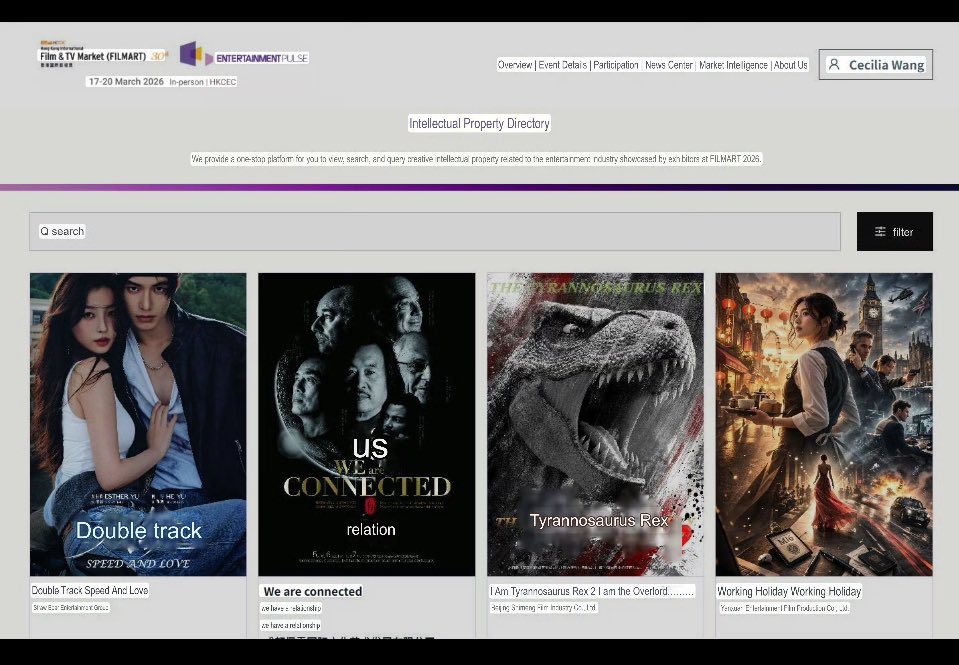Select the 17-20 March 2026 date text
959x665 pixels.
tap(126, 81)
